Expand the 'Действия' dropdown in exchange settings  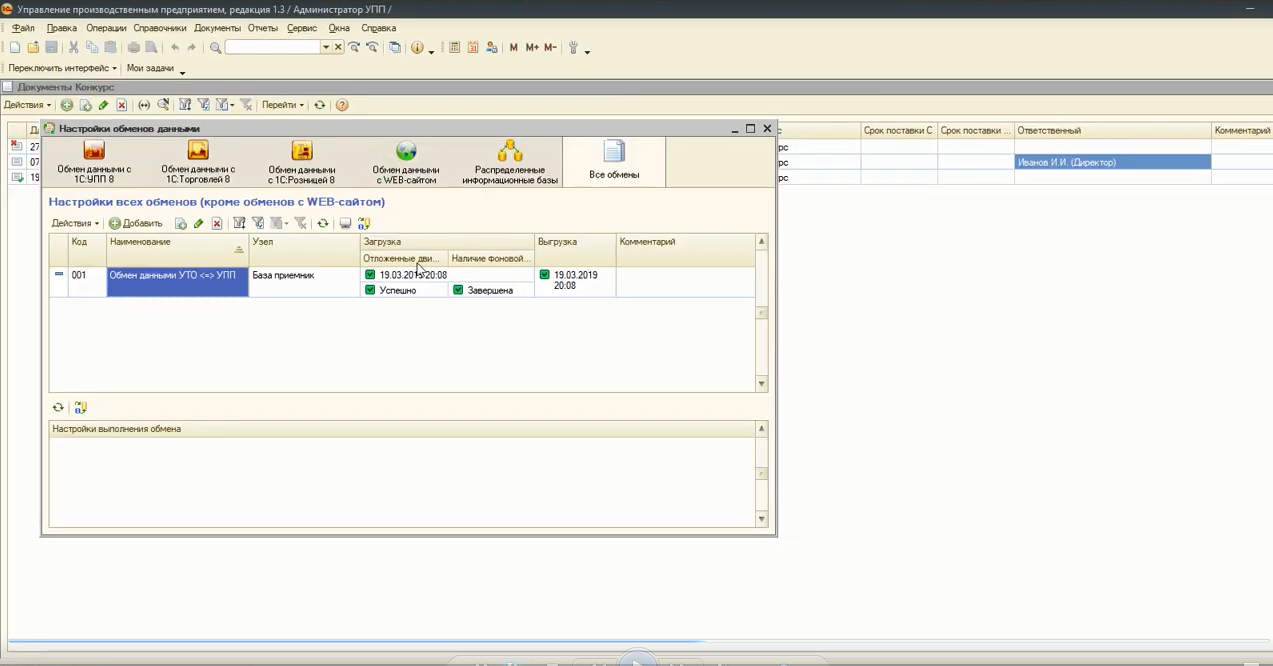[75, 224]
